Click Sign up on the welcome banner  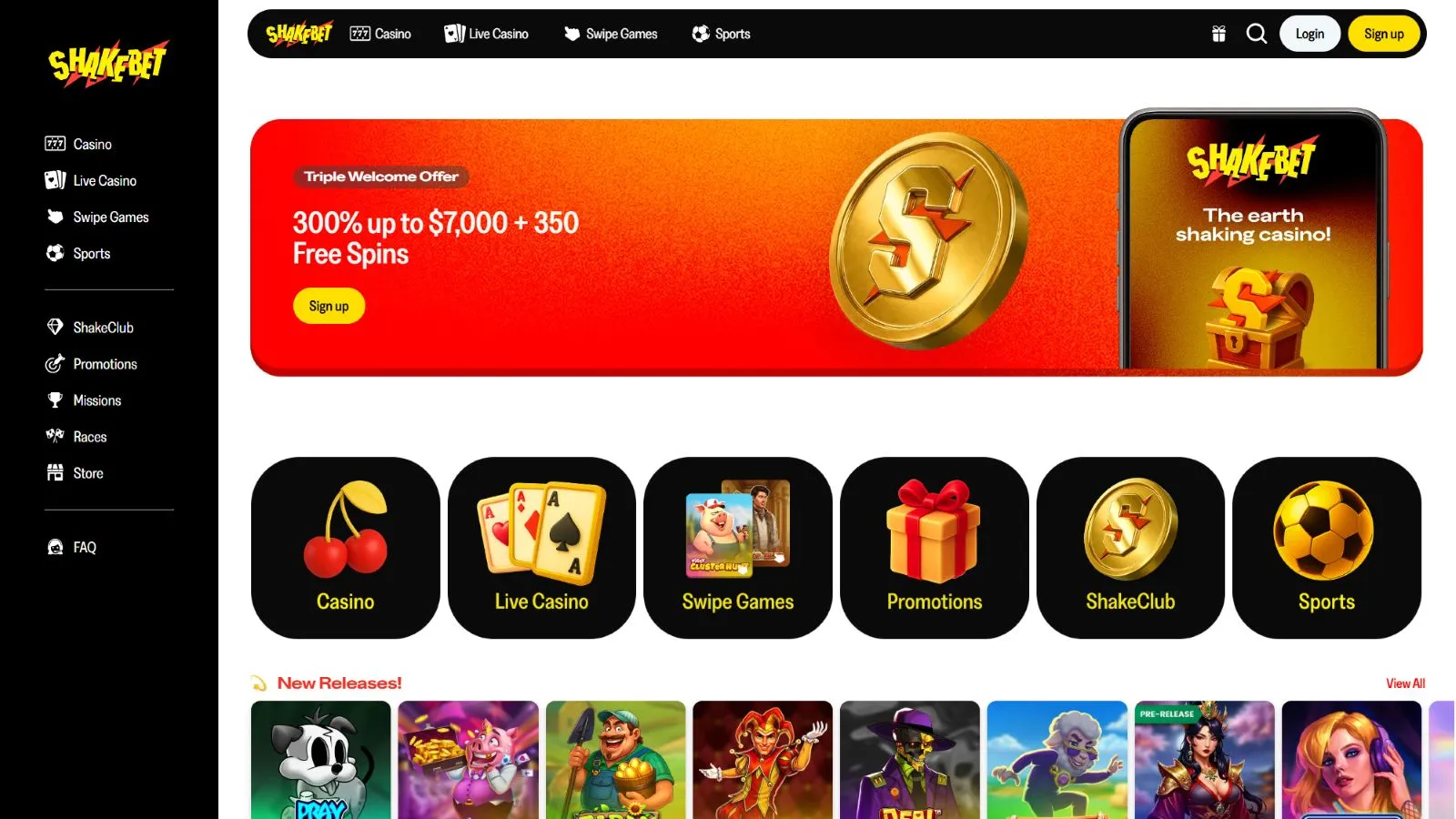coord(329,306)
